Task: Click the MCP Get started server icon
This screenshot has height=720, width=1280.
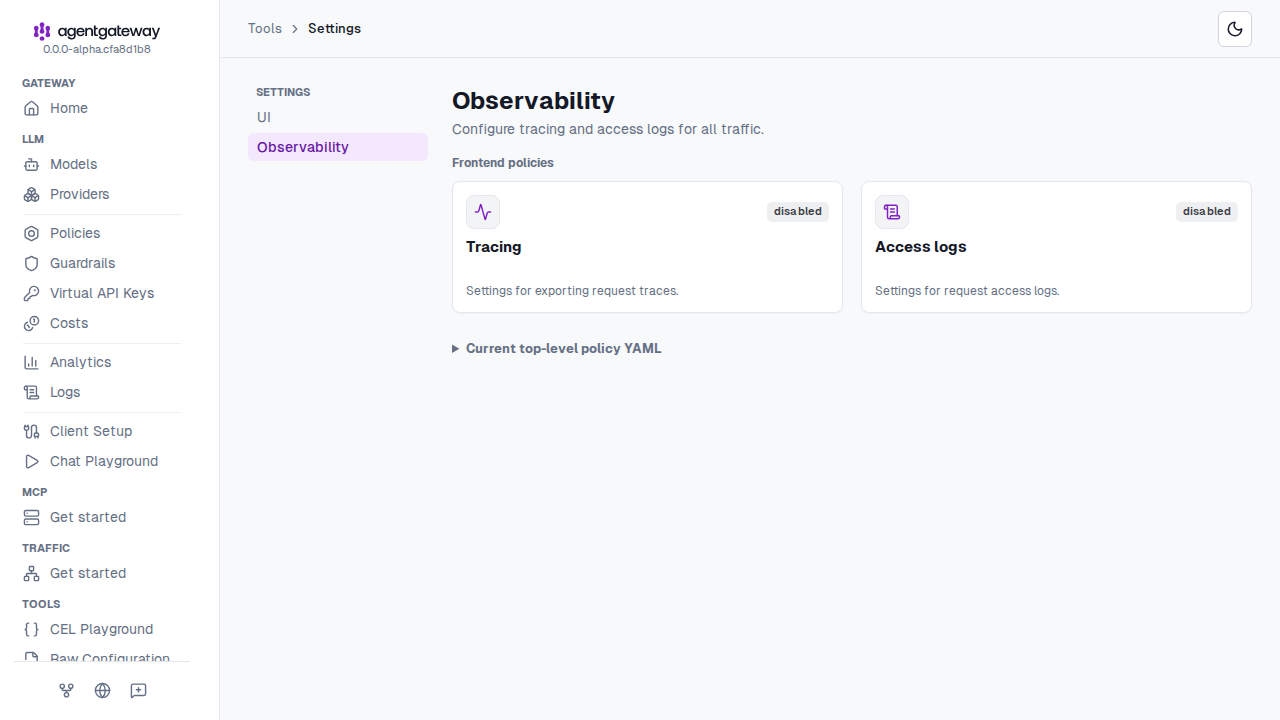Action: tap(32, 517)
